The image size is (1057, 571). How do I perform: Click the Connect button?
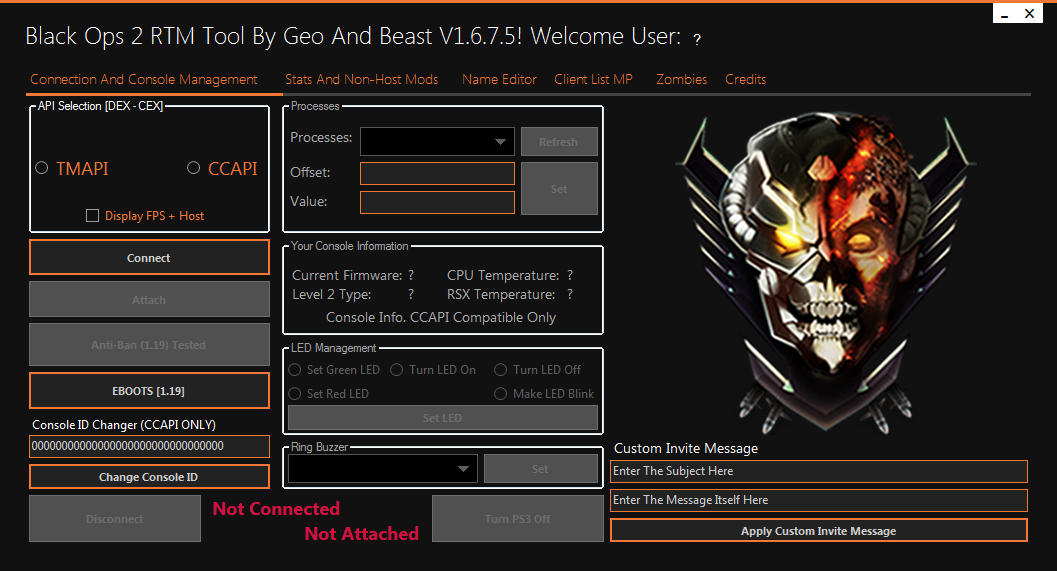click(149, 258)
